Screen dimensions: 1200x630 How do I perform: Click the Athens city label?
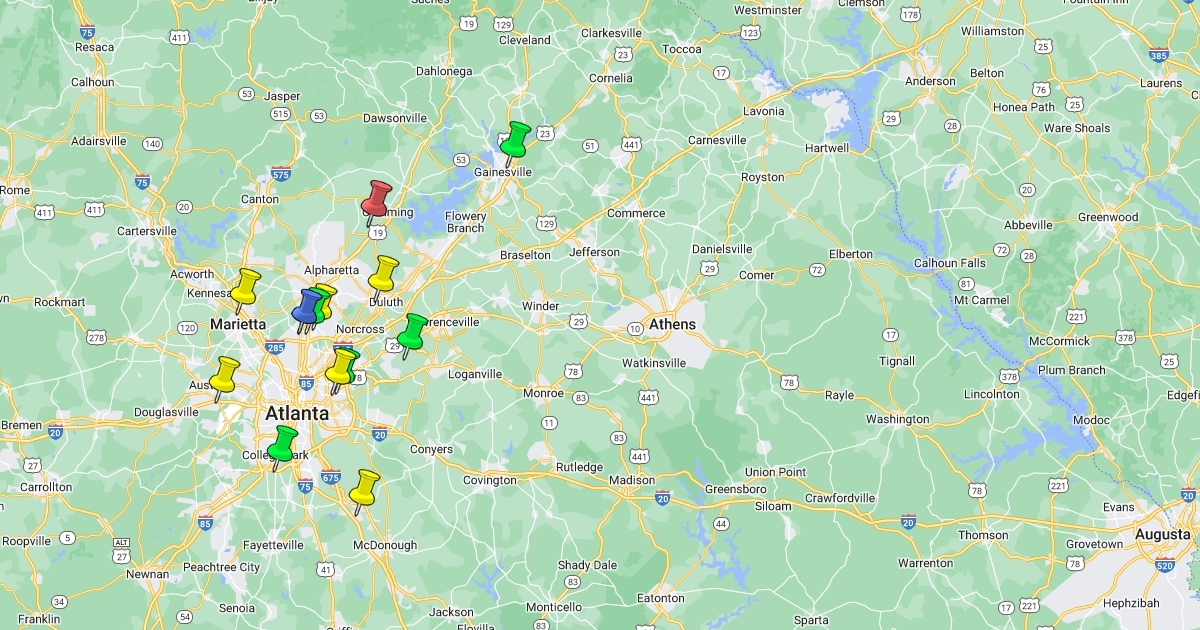click(672, 324)
